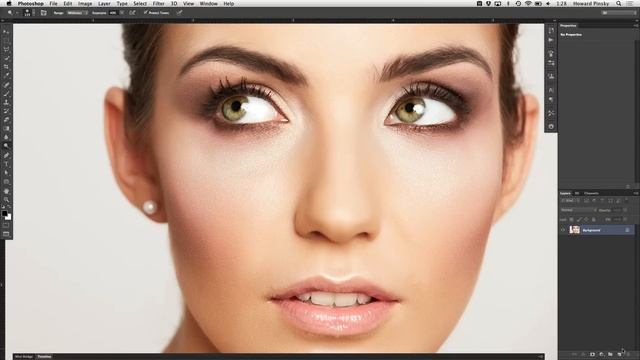Open the Layers panel menu
Viewport: 640px width, 360px height.
click(636, 193)
